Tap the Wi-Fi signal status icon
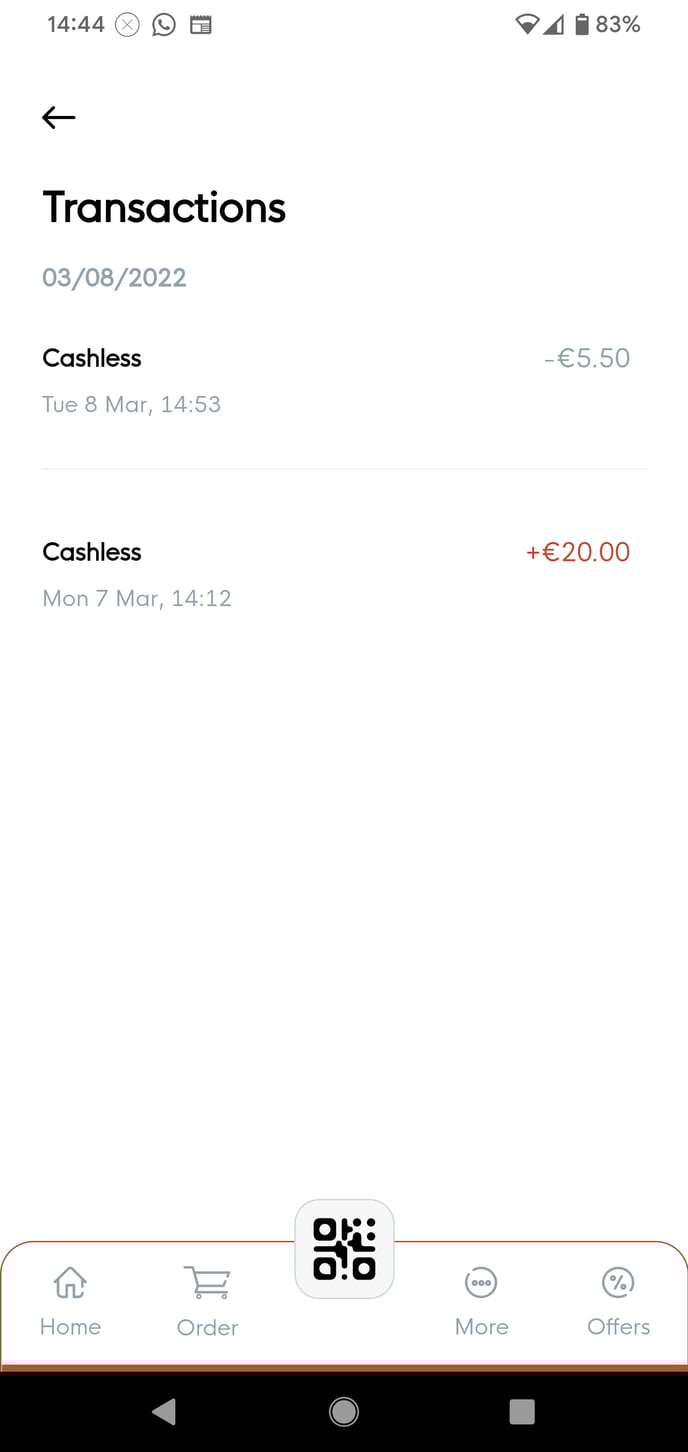This screenshot has height=1452, width=688. point(527,25)
